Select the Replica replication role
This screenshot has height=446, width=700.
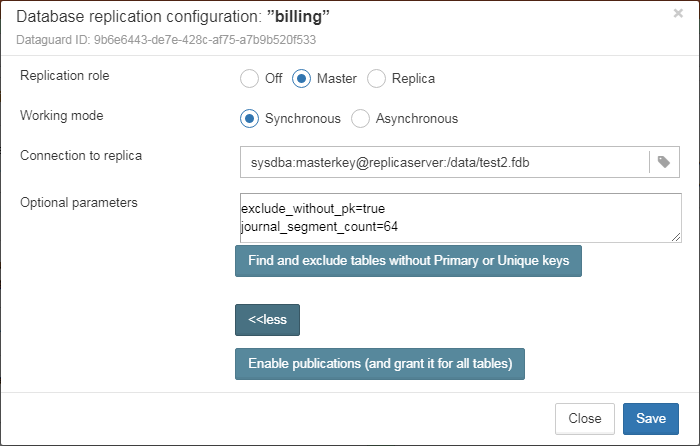click(x=376, y=79)
